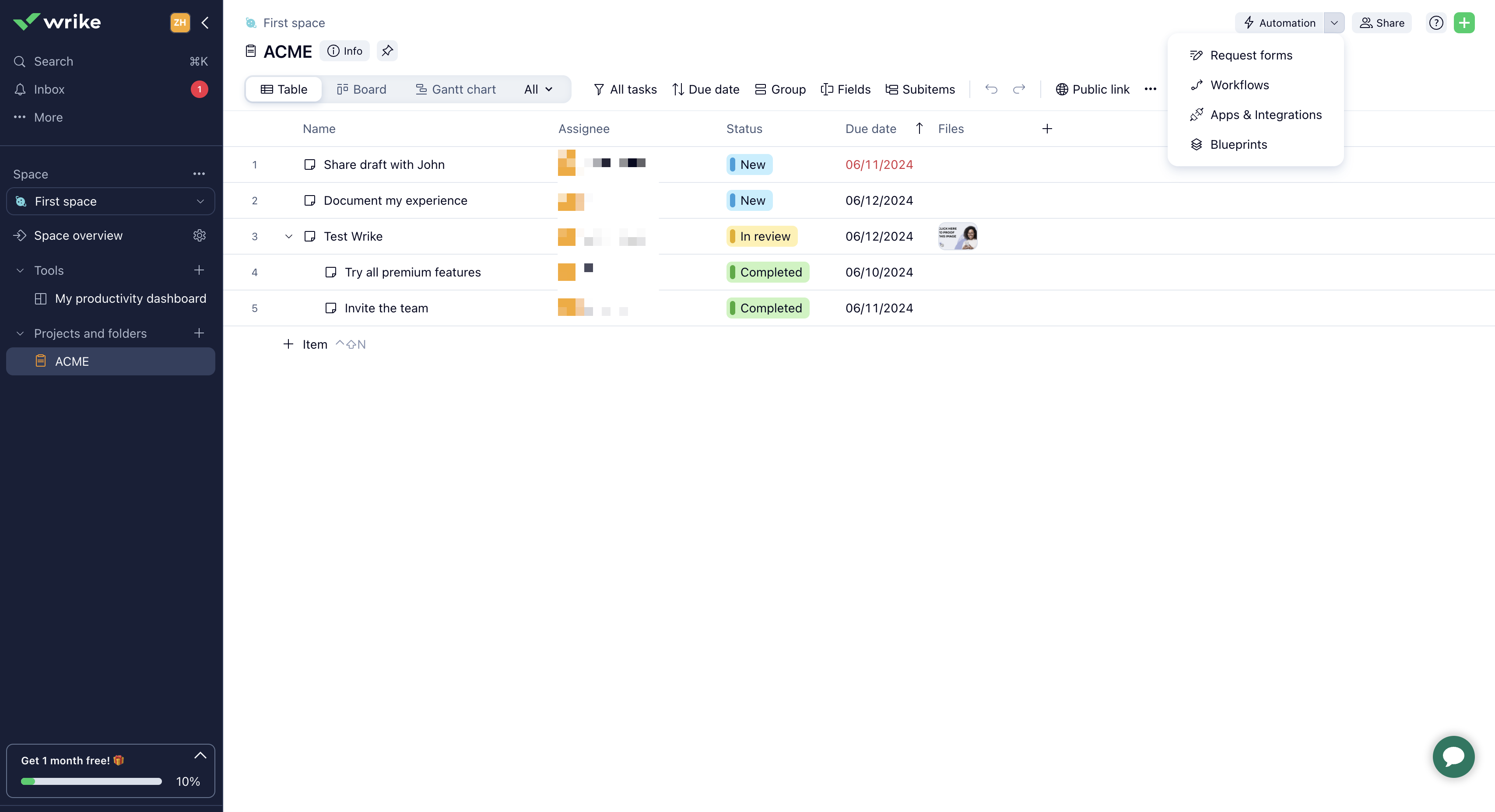Image resolution: width=1495 pixels, height=812 pixels.
Task: Collapse the Tools section
Action: tap(20, 270)
